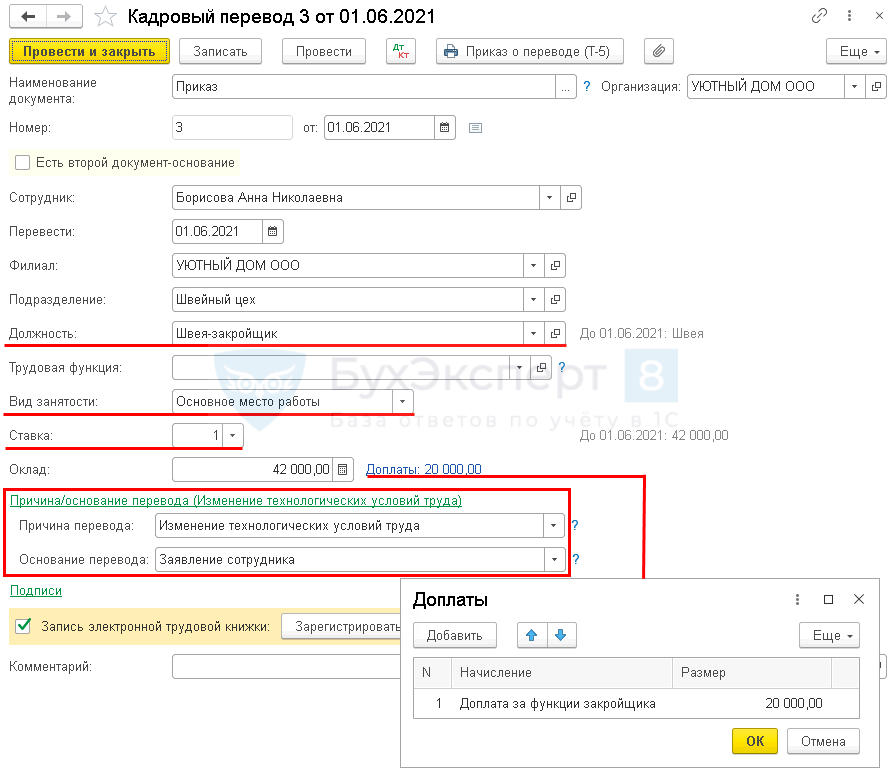Open the Дт/Кт postings icon
The width and height of the screenshot is (892, 781).
pyautogui.click(x=400, y=51)
